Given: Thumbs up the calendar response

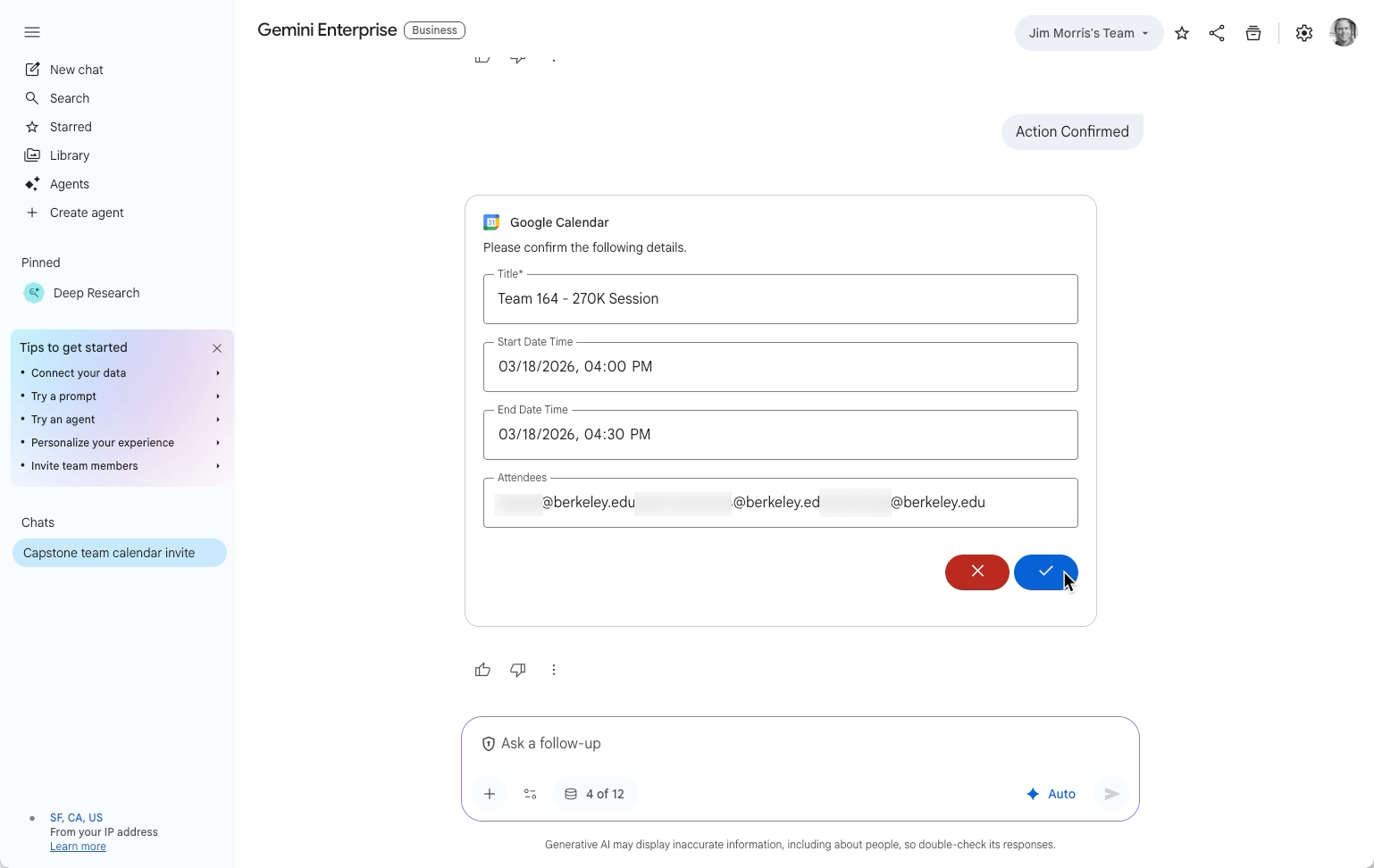Looking at the screenshot, I should point(482,670).
